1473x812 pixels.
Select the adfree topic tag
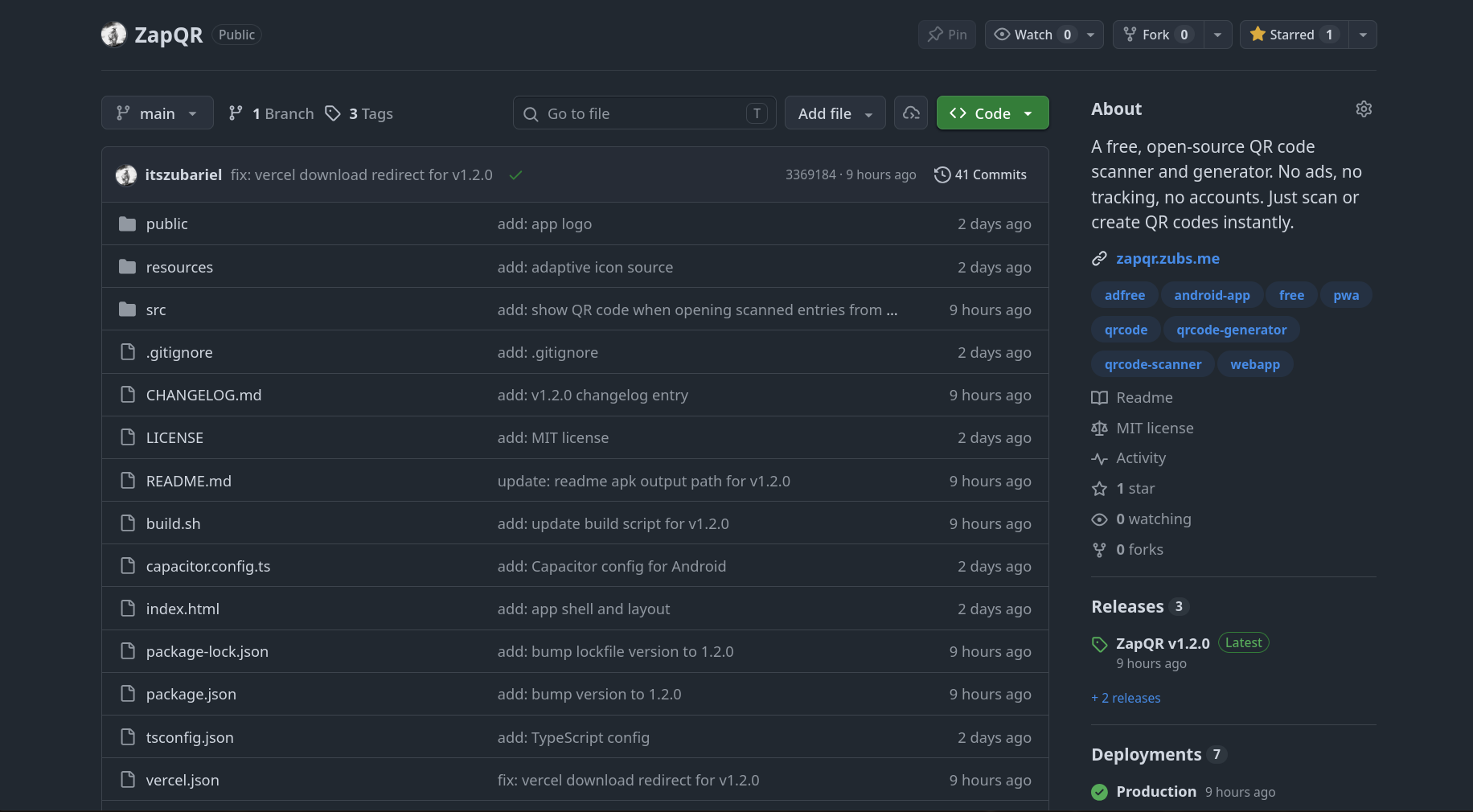tap(1125, 295)
